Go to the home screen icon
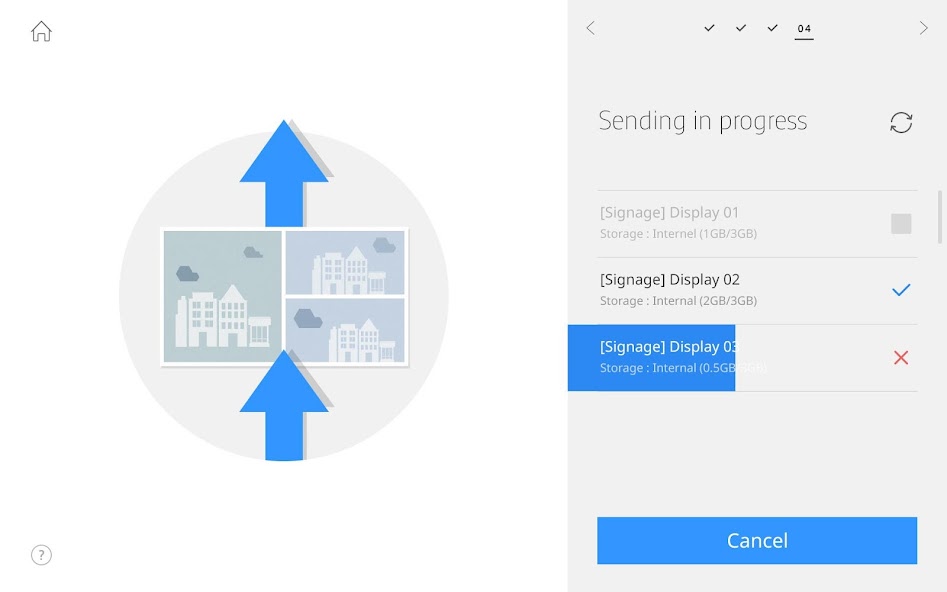Image resolution: width=947 pixels, height=592 pixels. coord(41,31)
